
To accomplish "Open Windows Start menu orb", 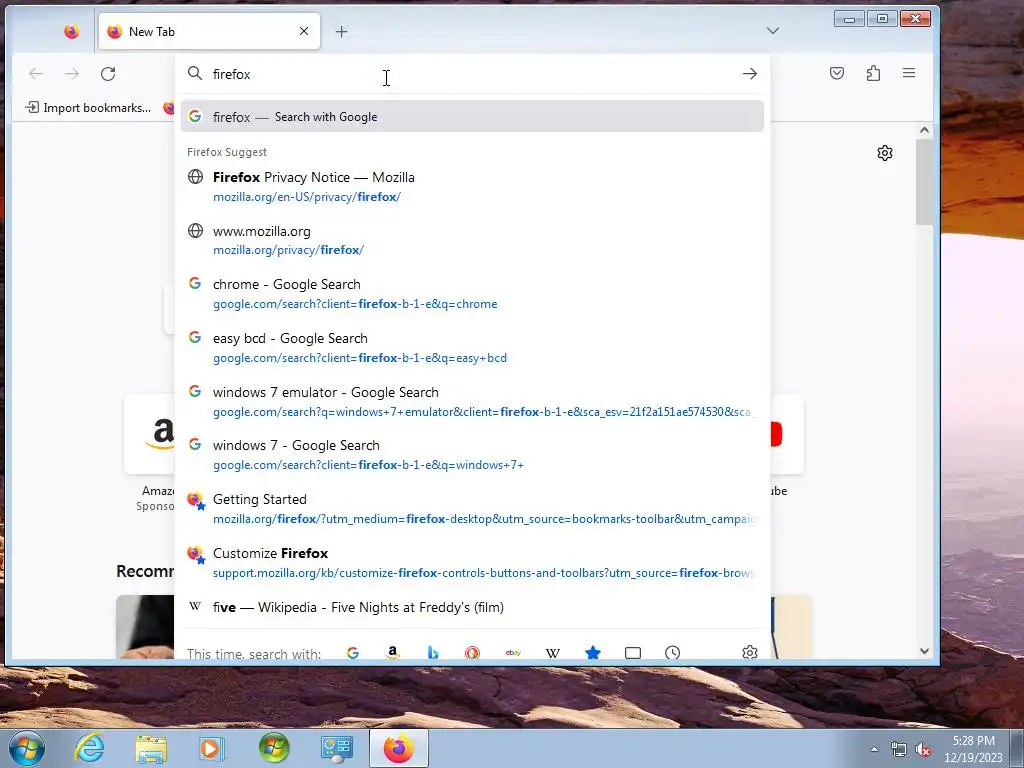I will pyautogui.click(x=27, y=748).
